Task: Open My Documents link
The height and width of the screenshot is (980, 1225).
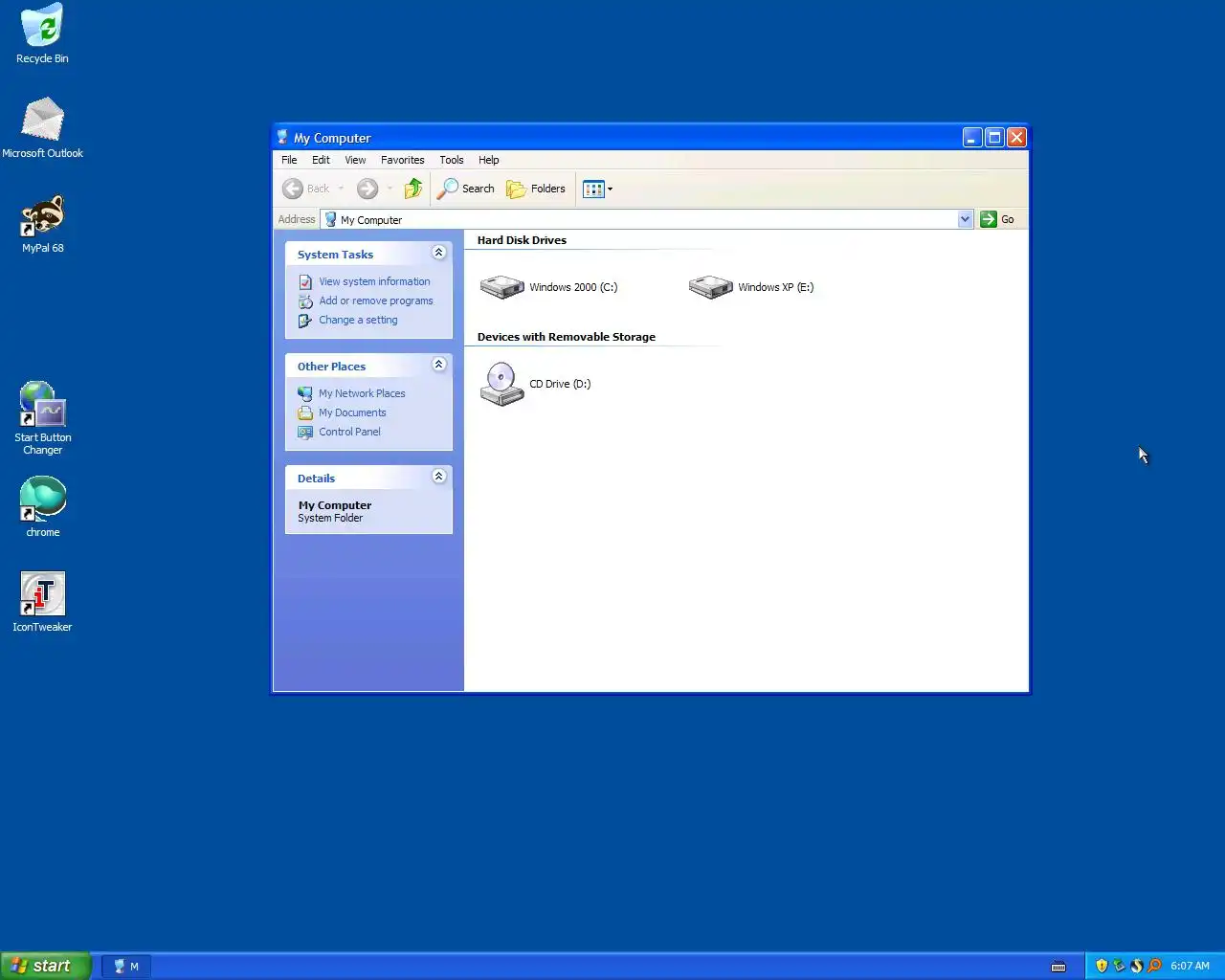Action: 352,412
